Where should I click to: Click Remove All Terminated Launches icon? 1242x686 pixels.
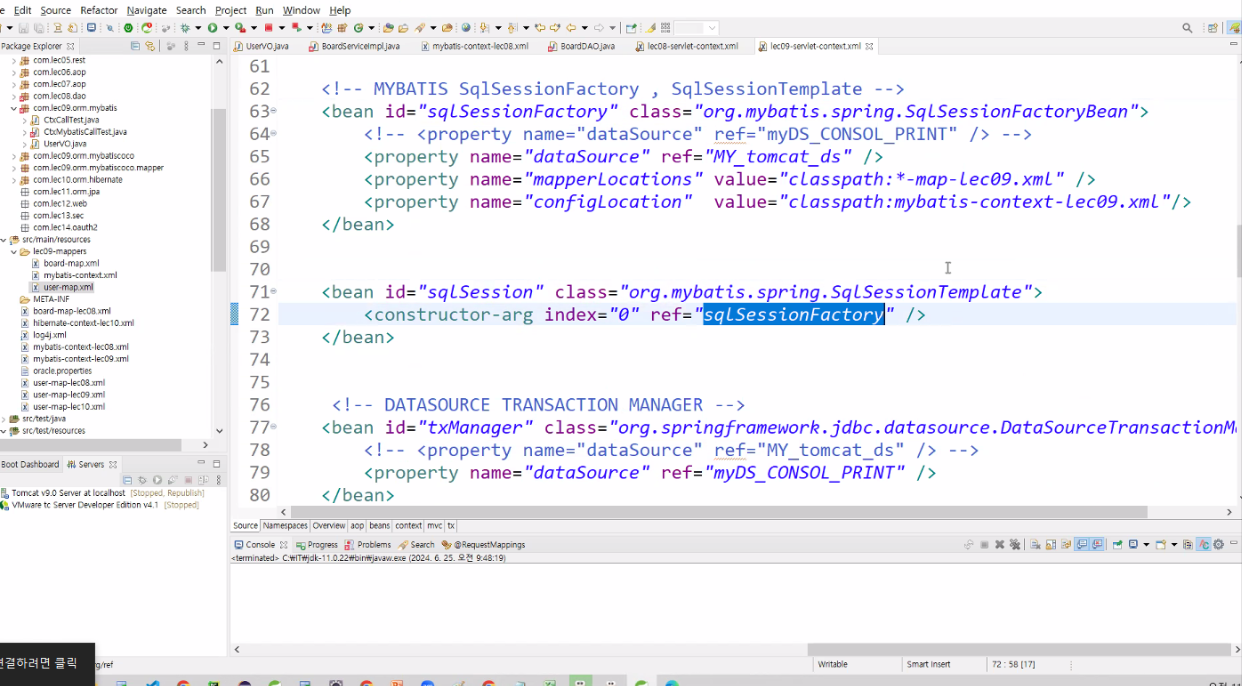click(x=1015, y=545)
